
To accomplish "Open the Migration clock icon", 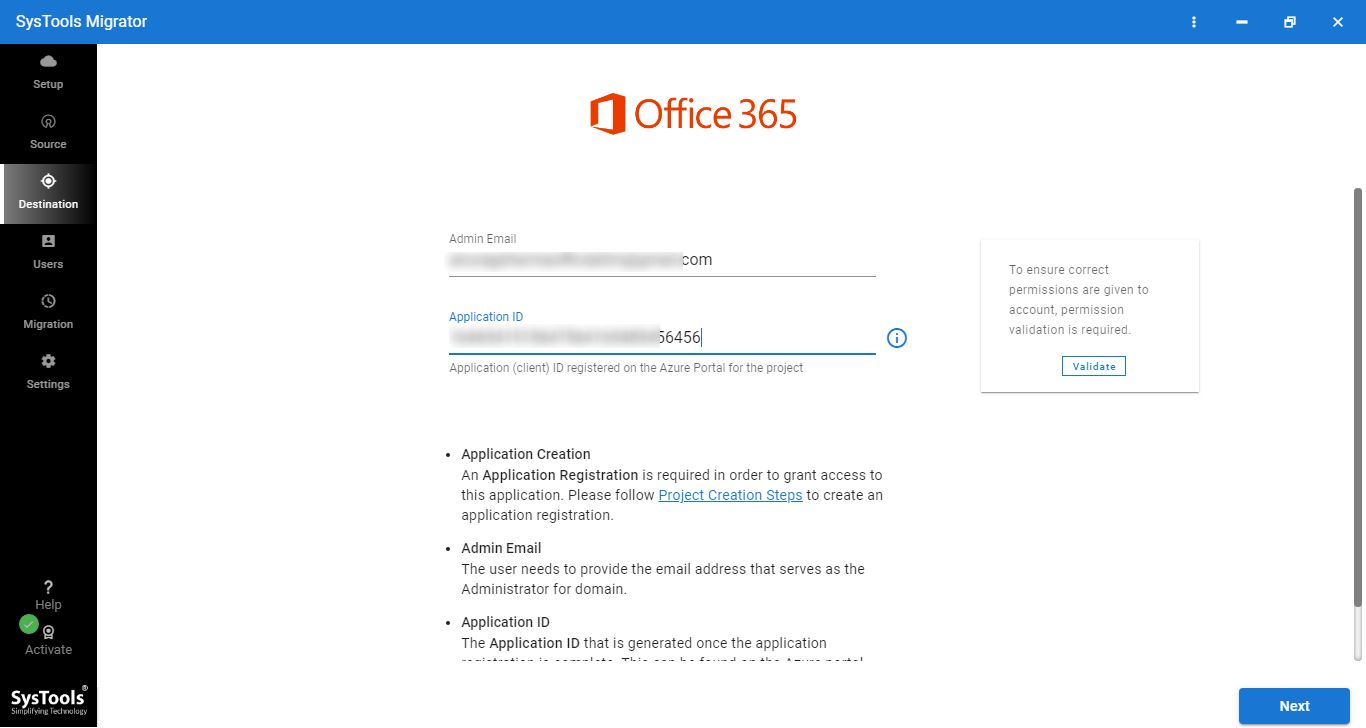I will (48, 301).
